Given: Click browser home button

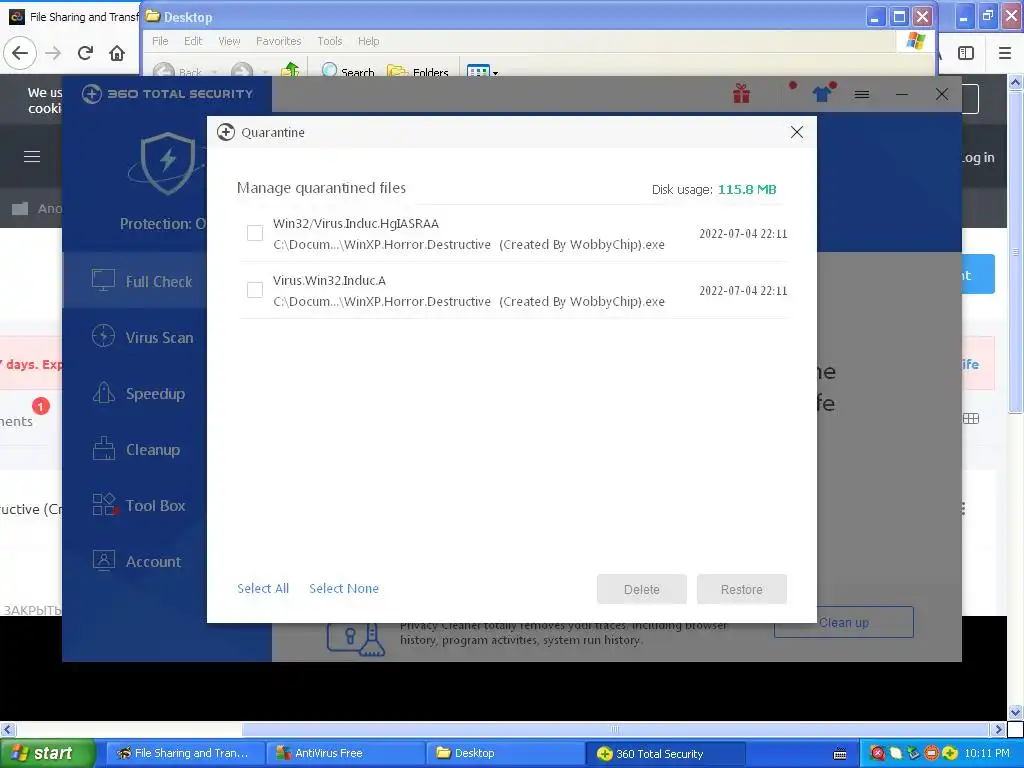Looking at the screenshot, I should [x=117, y=53].
